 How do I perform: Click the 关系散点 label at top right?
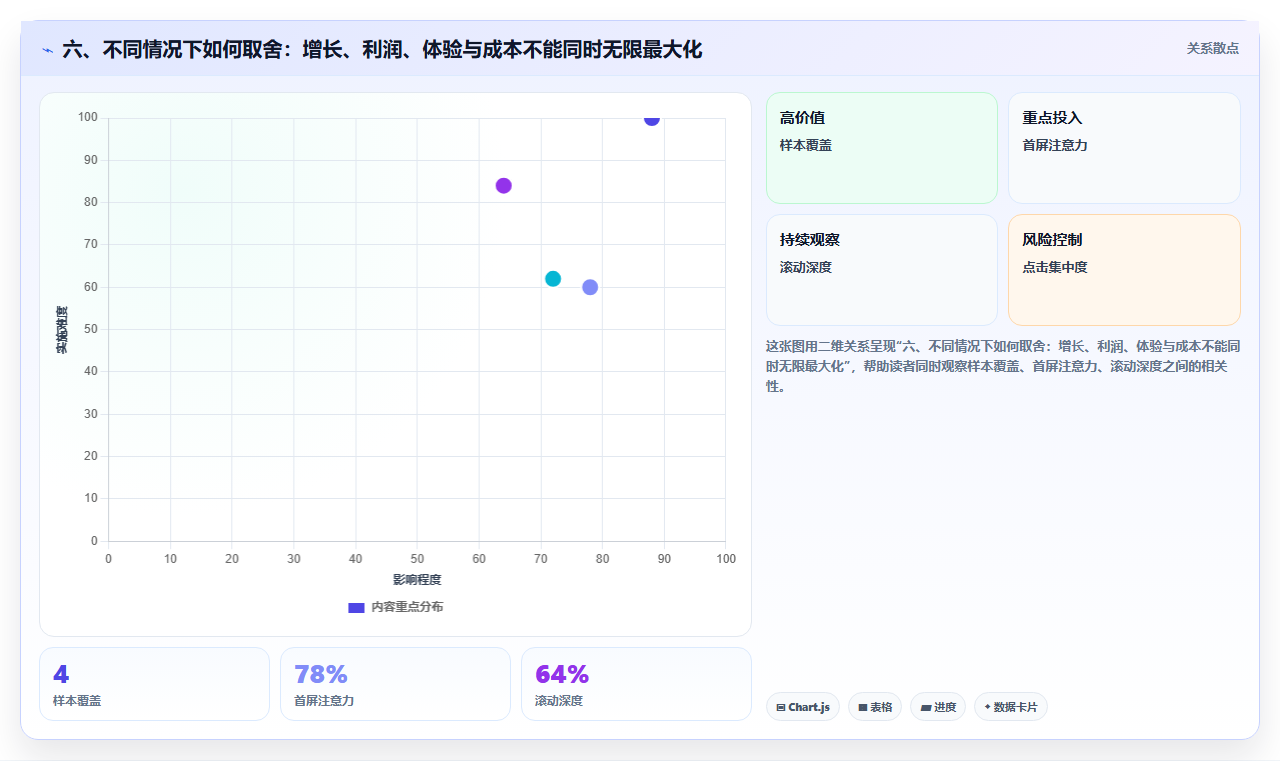tap(1213, 48)
